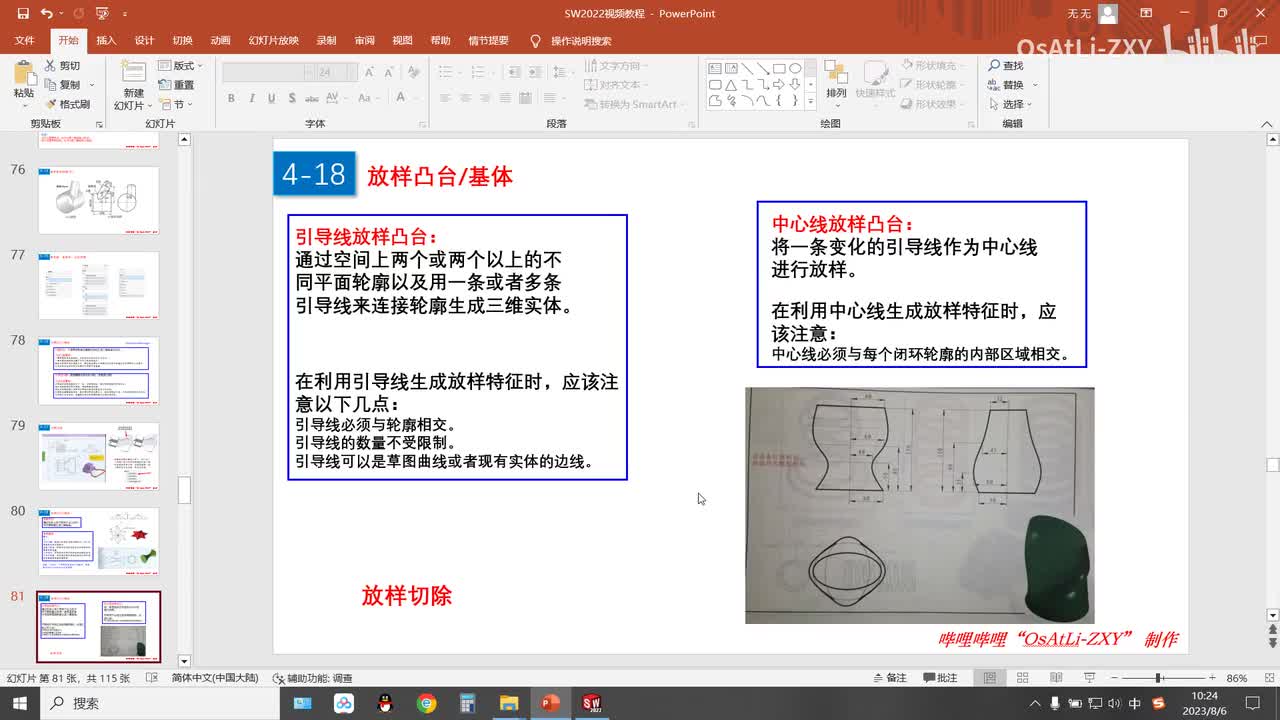
Task: Switch to normal view icon in status bar
Action: [x=990, y=678]
